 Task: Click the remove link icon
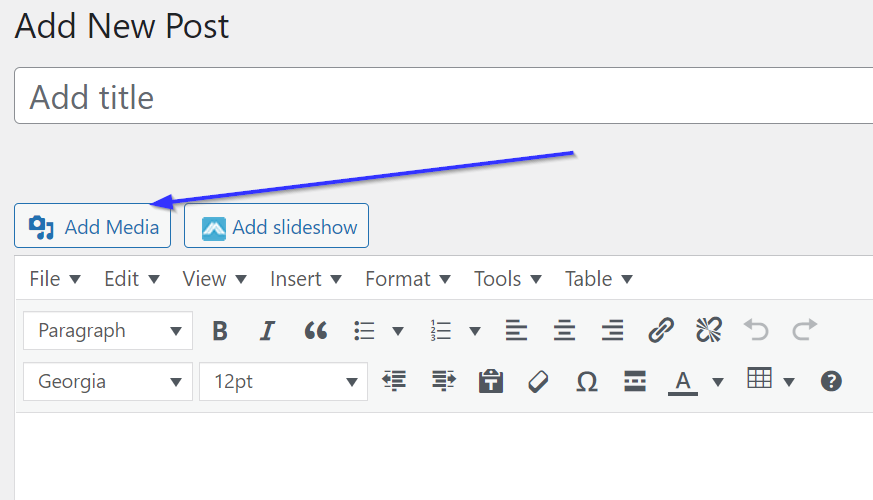(709, 331)
